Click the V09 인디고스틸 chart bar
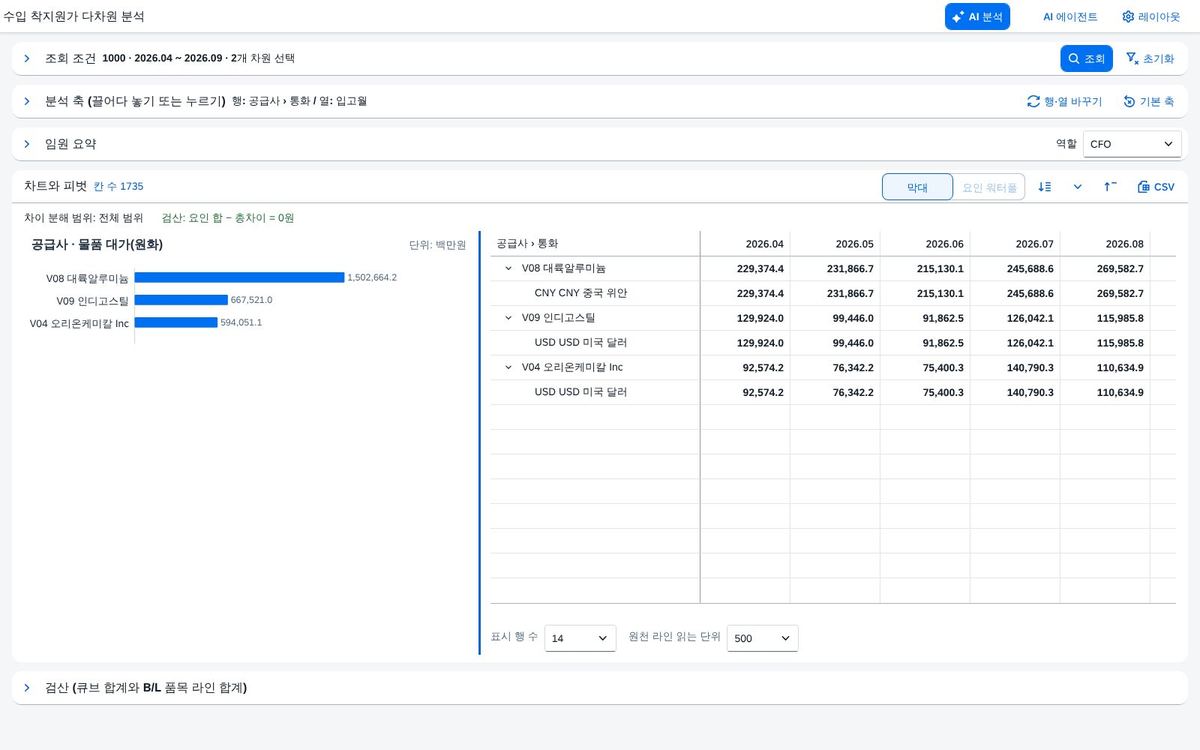The height and width of the screenshot is (750, 1200). [181, 300]
